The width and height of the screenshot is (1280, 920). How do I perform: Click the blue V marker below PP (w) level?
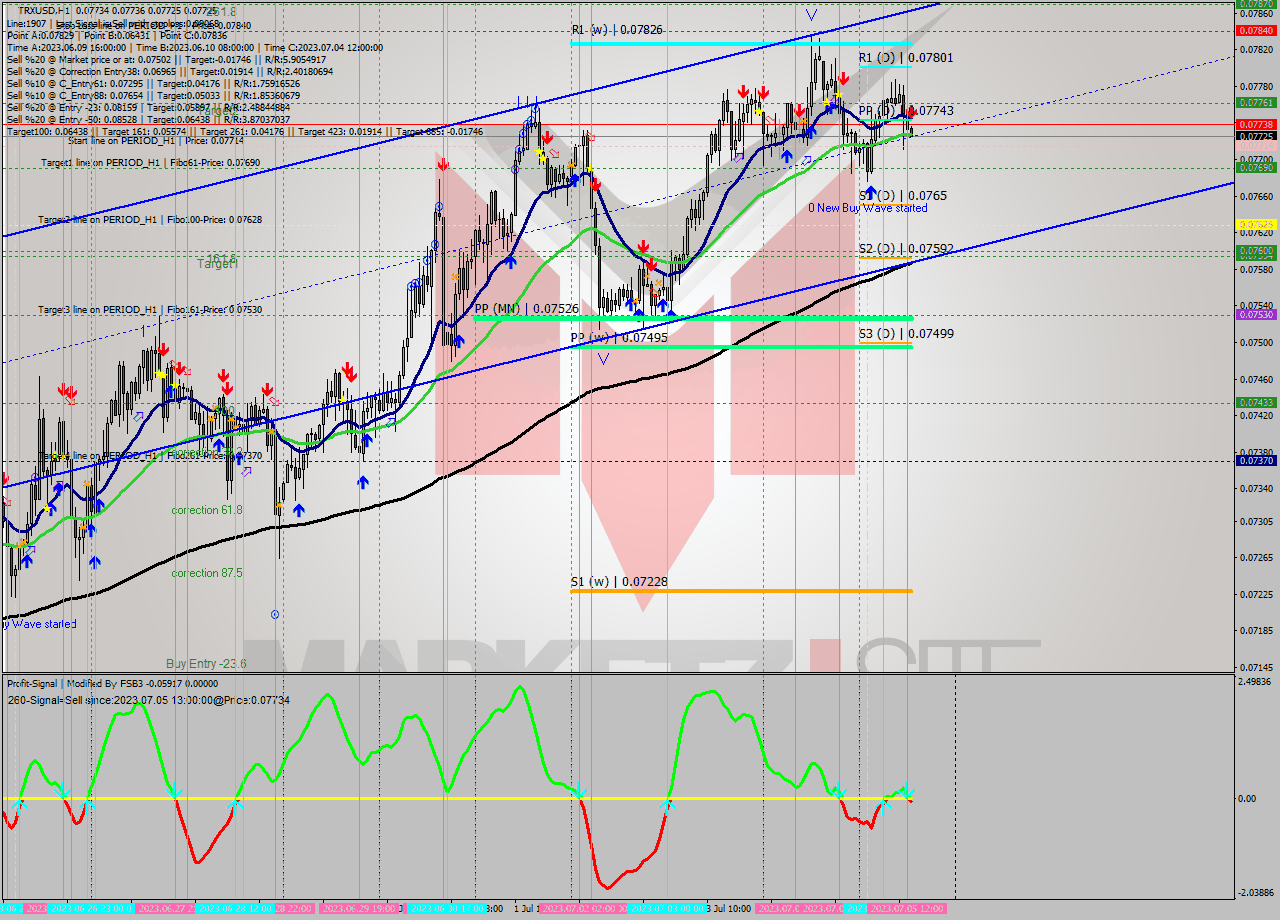point(604,357)
